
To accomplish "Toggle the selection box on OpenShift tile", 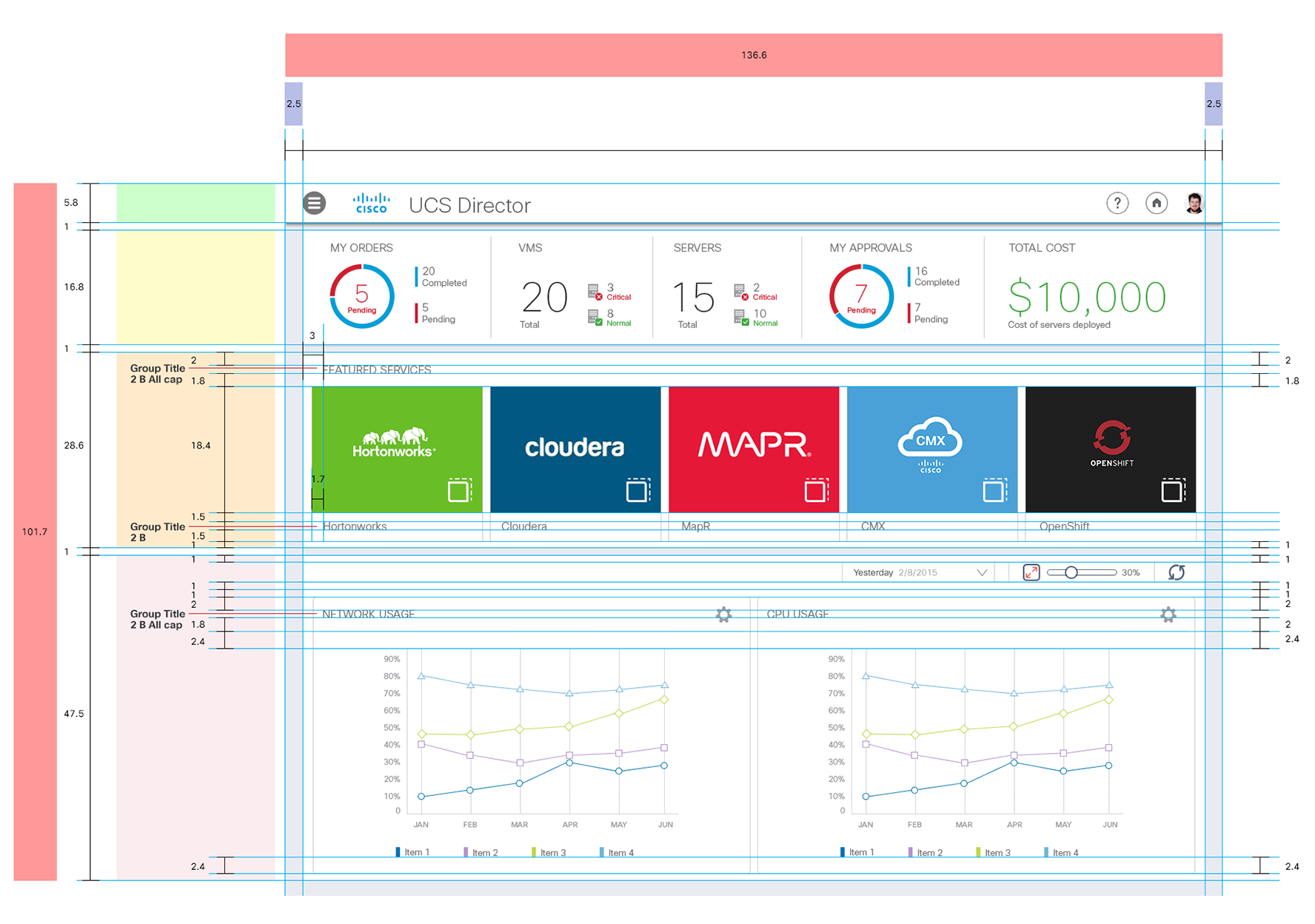I will 1174,490.
